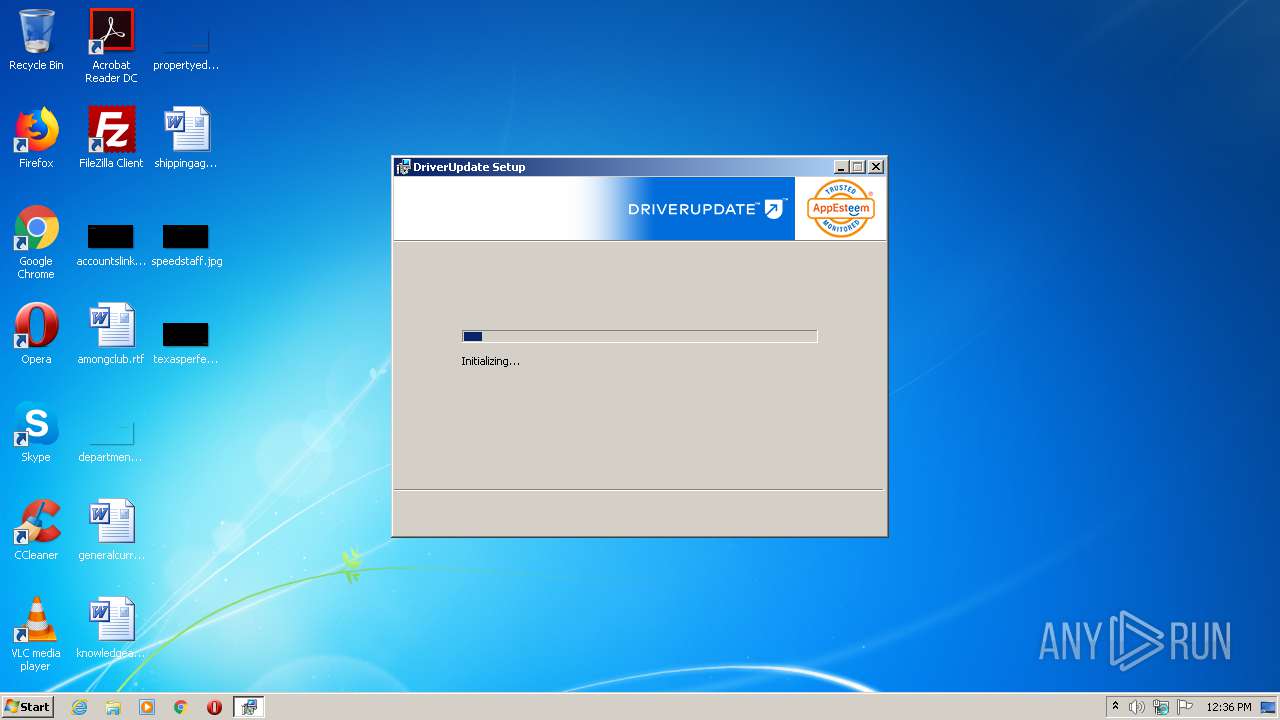The image size is (1280, 720).
Task: Open the Firefox desktop shortcut
Action: [x=36, y=138]
